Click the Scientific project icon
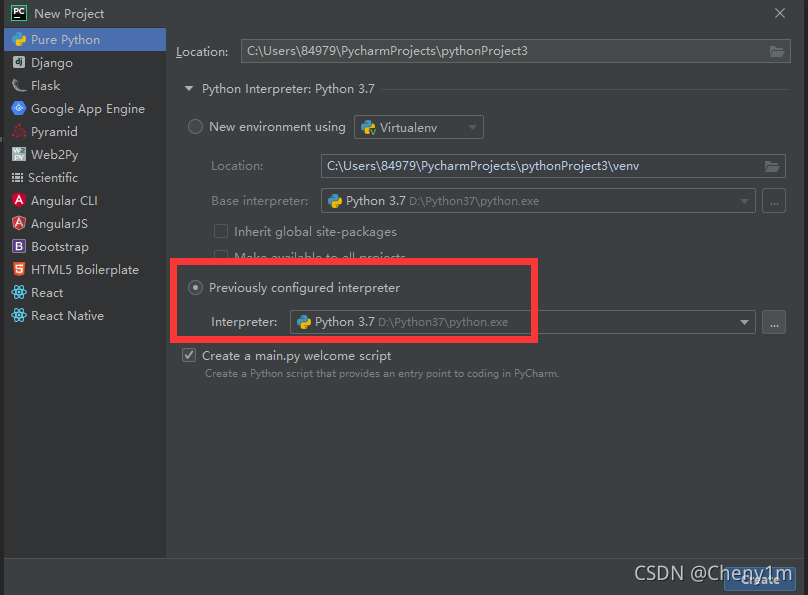Screen dimensions: 808x595 click(x=18, y=178)
